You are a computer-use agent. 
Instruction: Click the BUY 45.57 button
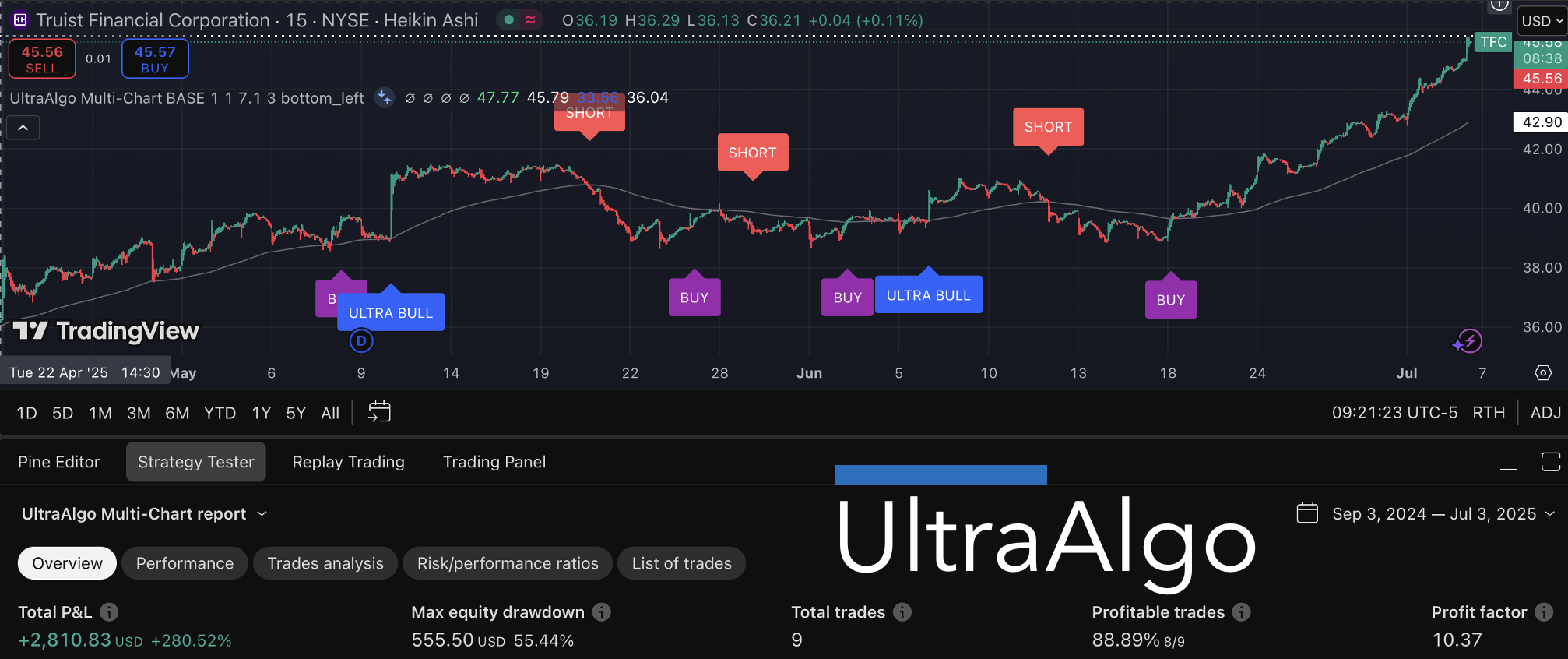pyautogui.click(x=155, y=59)
